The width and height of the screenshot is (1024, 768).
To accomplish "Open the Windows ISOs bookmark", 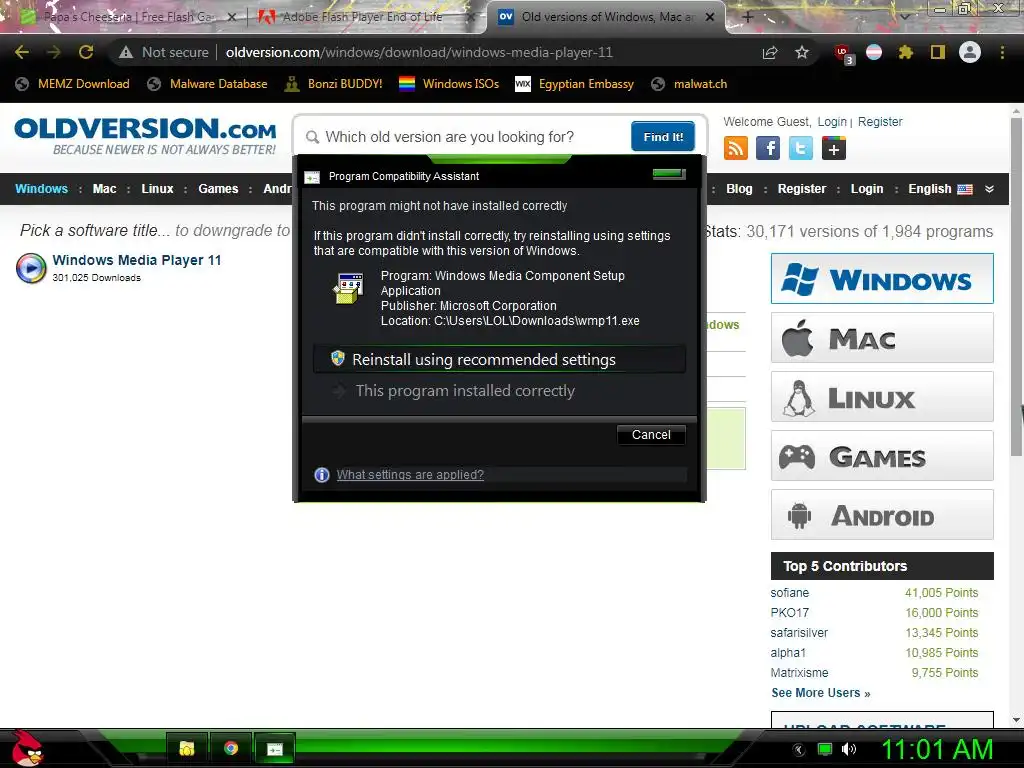I will coord(449,84).
